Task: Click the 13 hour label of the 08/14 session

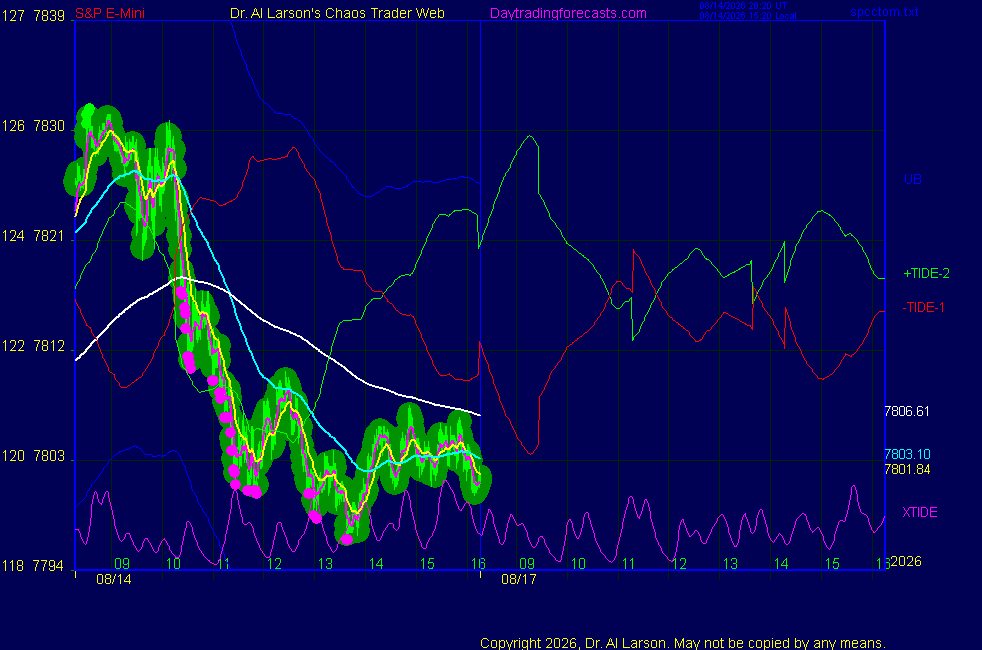Action: (x=325, y=564)
